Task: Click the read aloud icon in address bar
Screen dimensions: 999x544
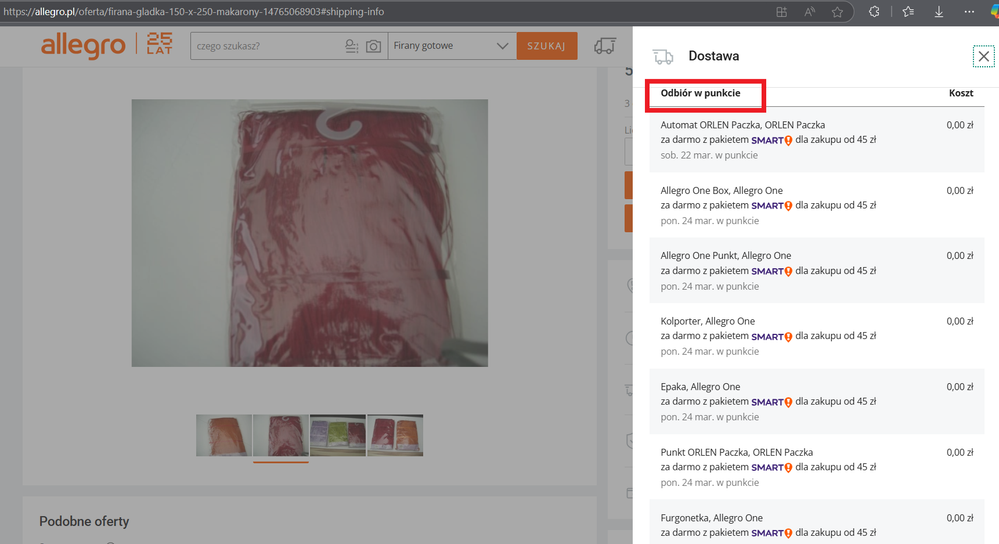Action: 809,12
